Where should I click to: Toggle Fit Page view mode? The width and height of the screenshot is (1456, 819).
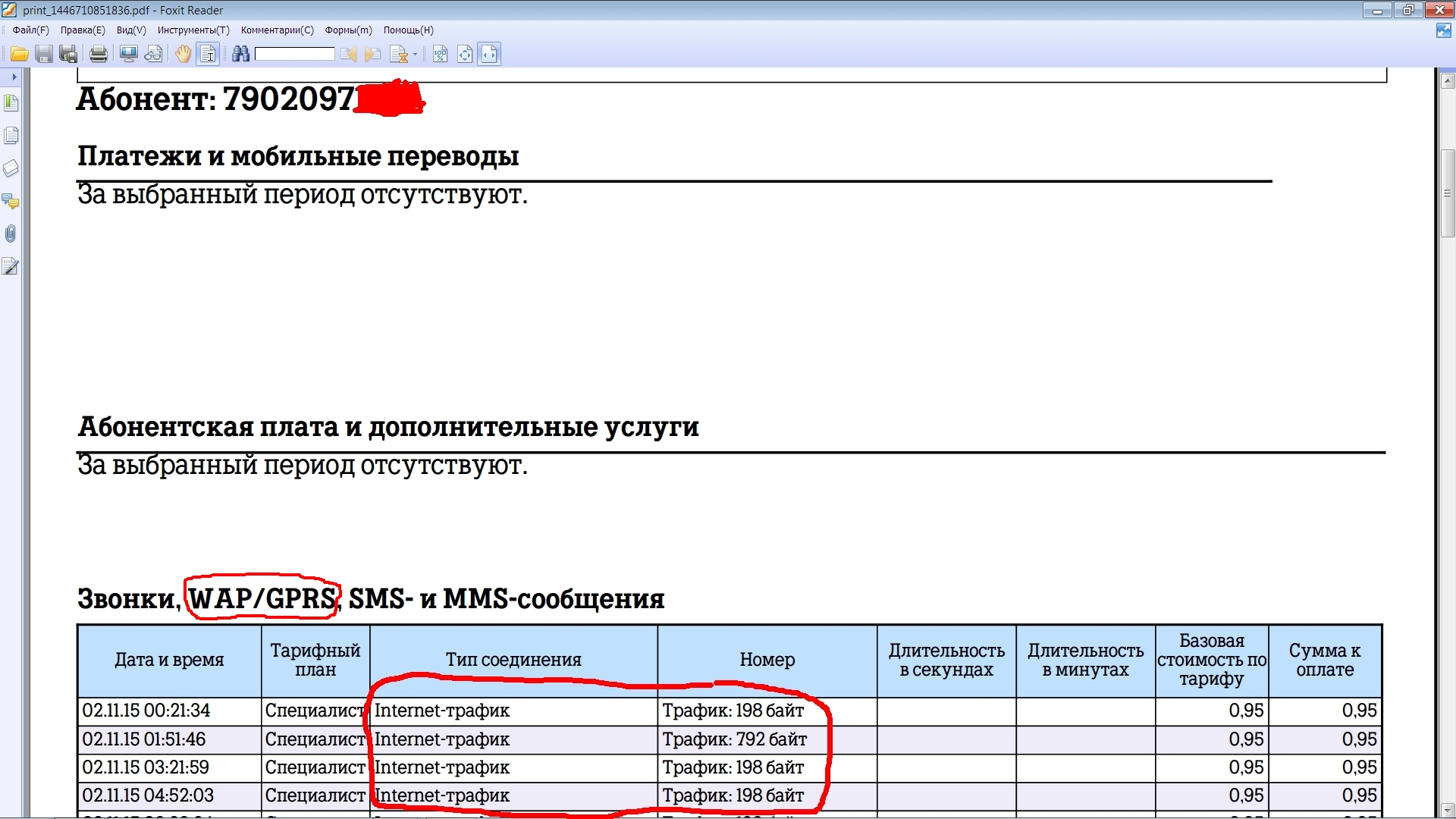pos(465,54)
